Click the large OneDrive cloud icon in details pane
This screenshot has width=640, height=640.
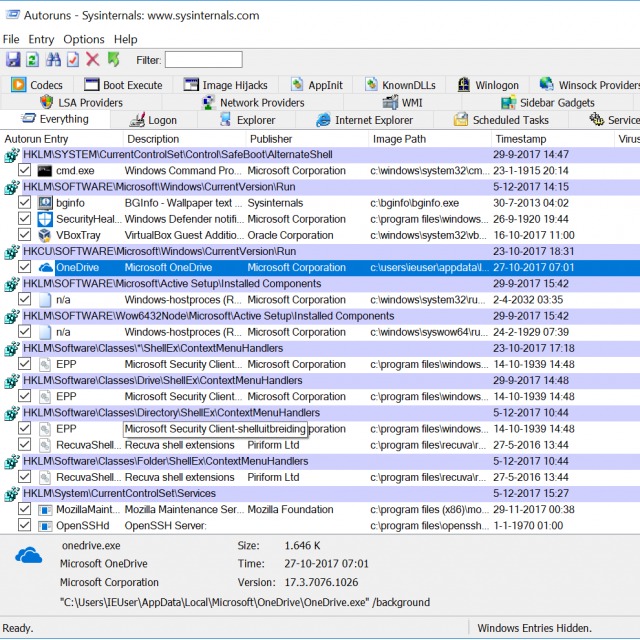pyautogui.click(x=28, y=556)
